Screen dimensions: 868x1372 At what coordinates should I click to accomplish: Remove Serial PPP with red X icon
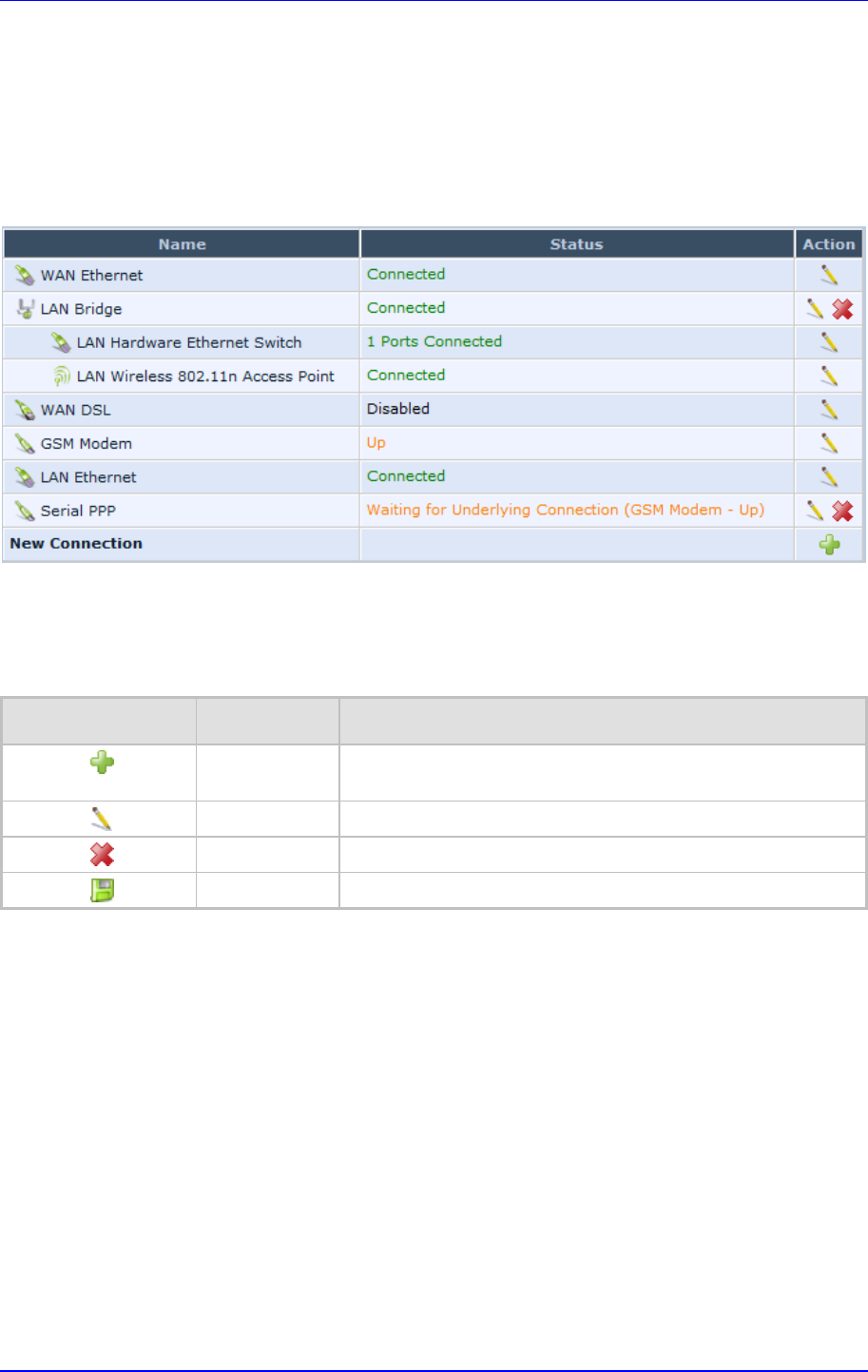pos(842,511)
